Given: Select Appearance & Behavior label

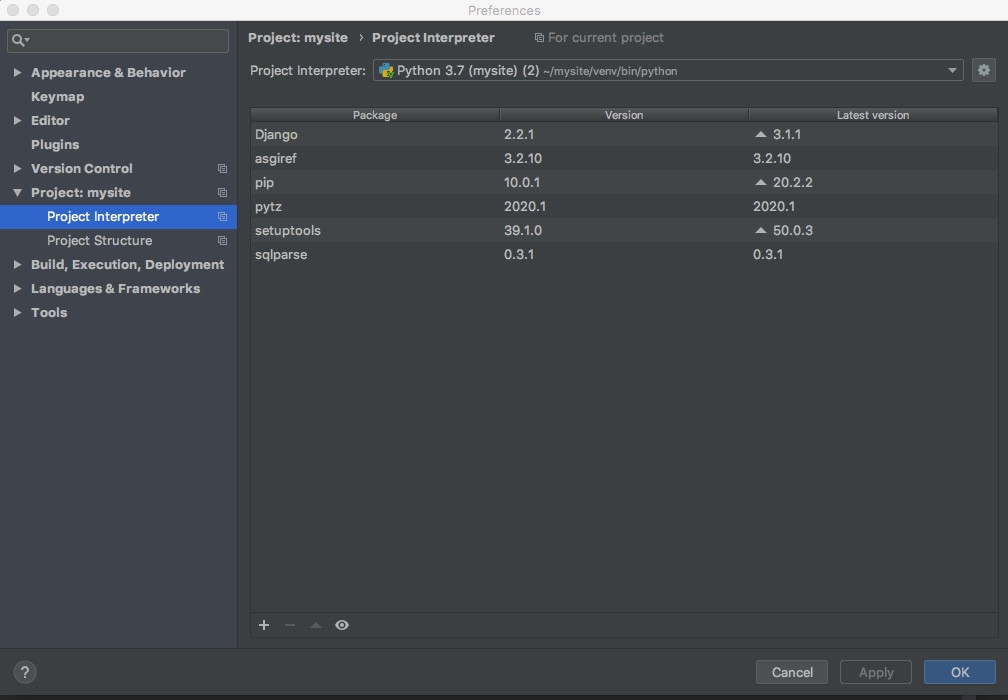Looking at the screenshot, I should point(108,73).
